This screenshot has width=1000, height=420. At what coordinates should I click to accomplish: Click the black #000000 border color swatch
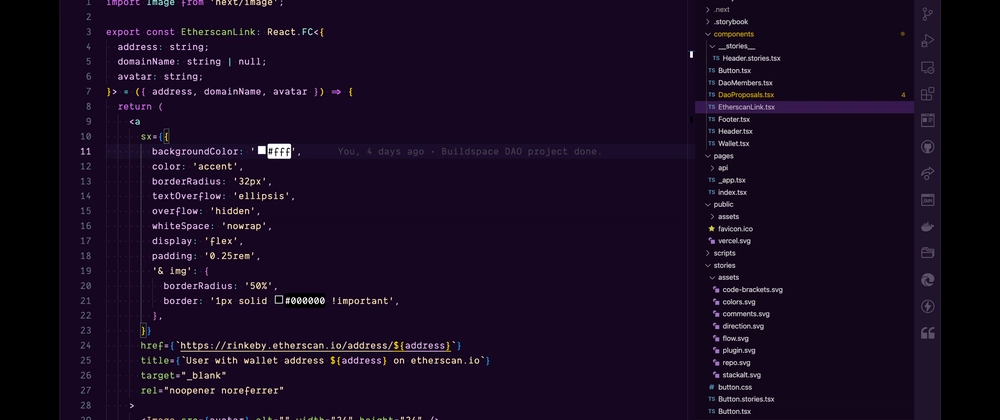279,300
